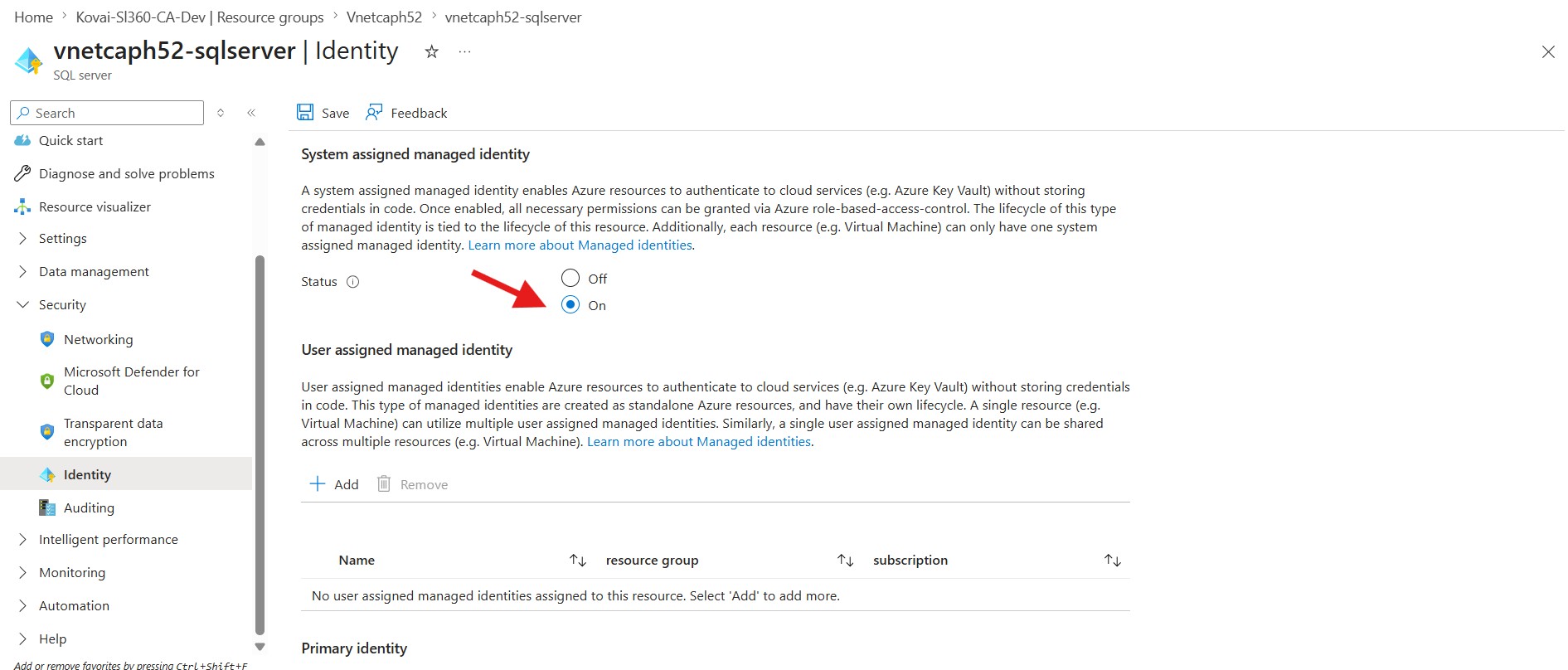The image size is (1568, 670).
Task: Click the Quick start cloud icon
Action: [x=22, y=141]
